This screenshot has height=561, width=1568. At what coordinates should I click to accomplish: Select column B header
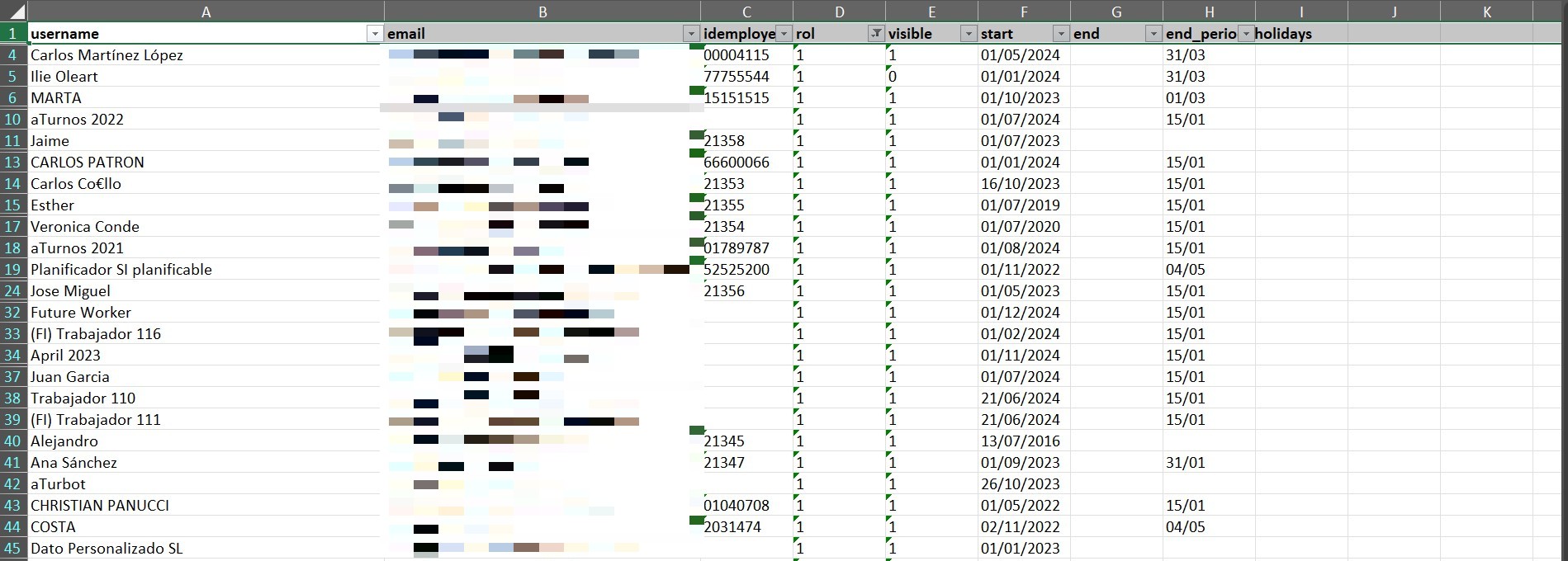(x=542, y=12)
